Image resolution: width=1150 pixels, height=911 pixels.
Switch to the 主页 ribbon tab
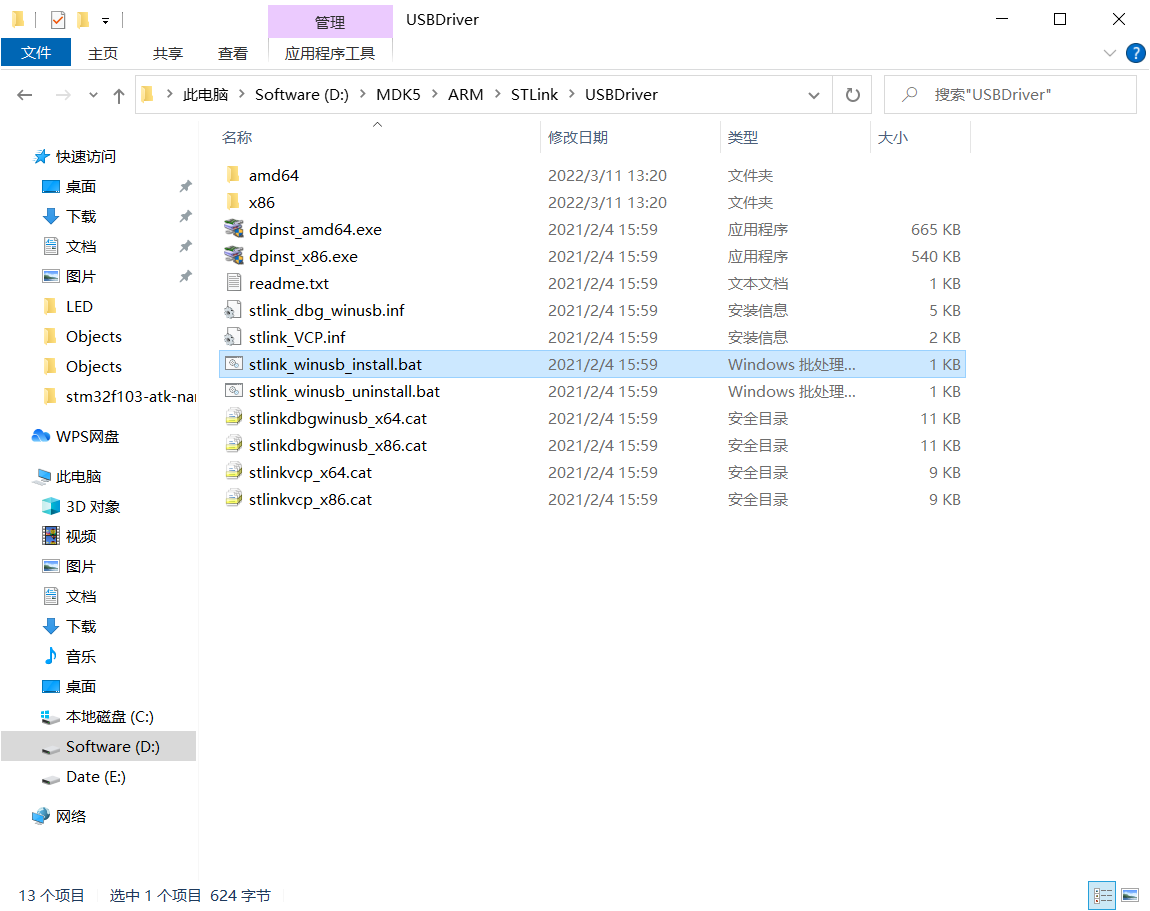[103, 54]
